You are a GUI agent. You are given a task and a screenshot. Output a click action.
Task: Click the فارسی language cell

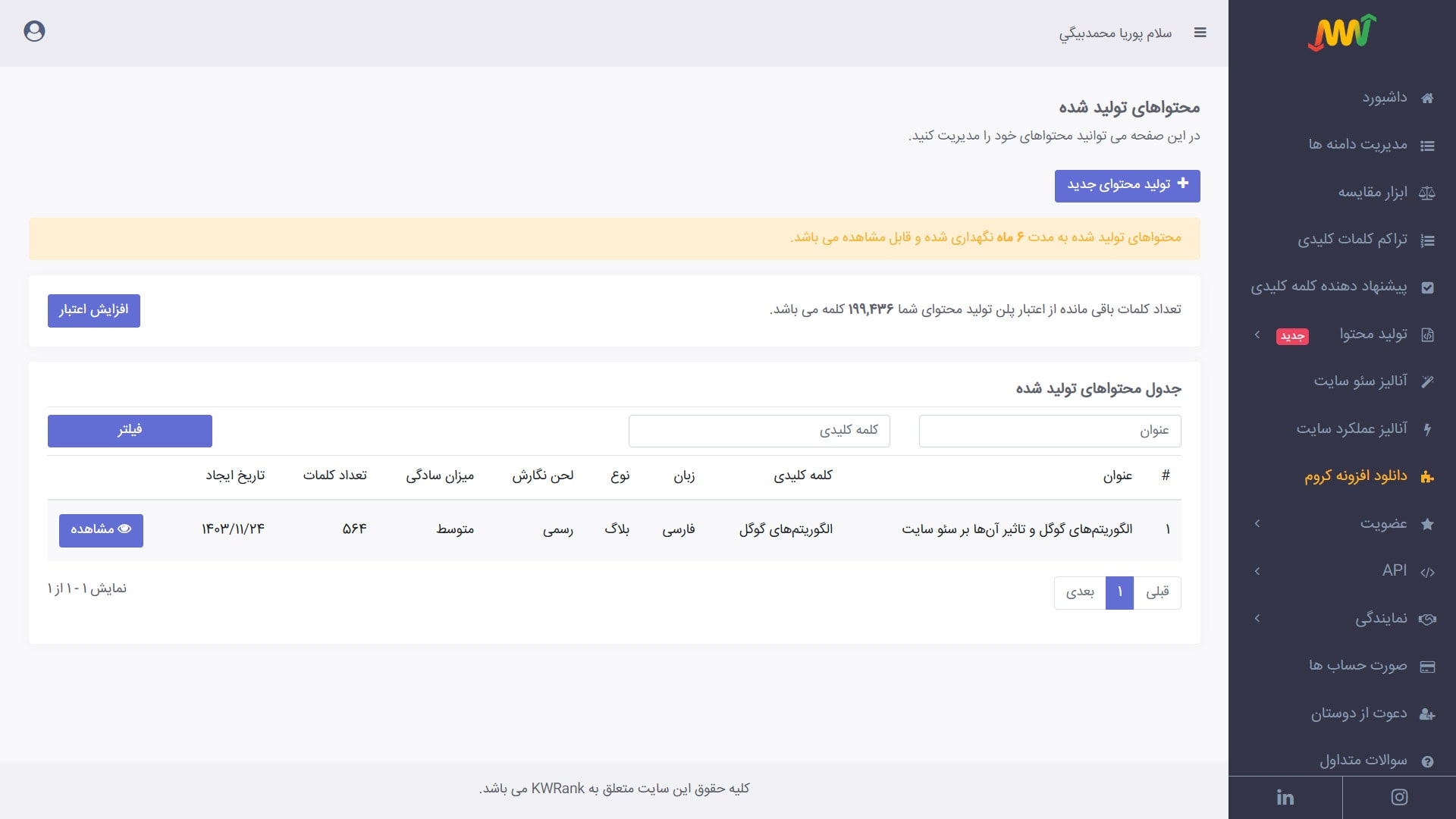tap(679, 529)
